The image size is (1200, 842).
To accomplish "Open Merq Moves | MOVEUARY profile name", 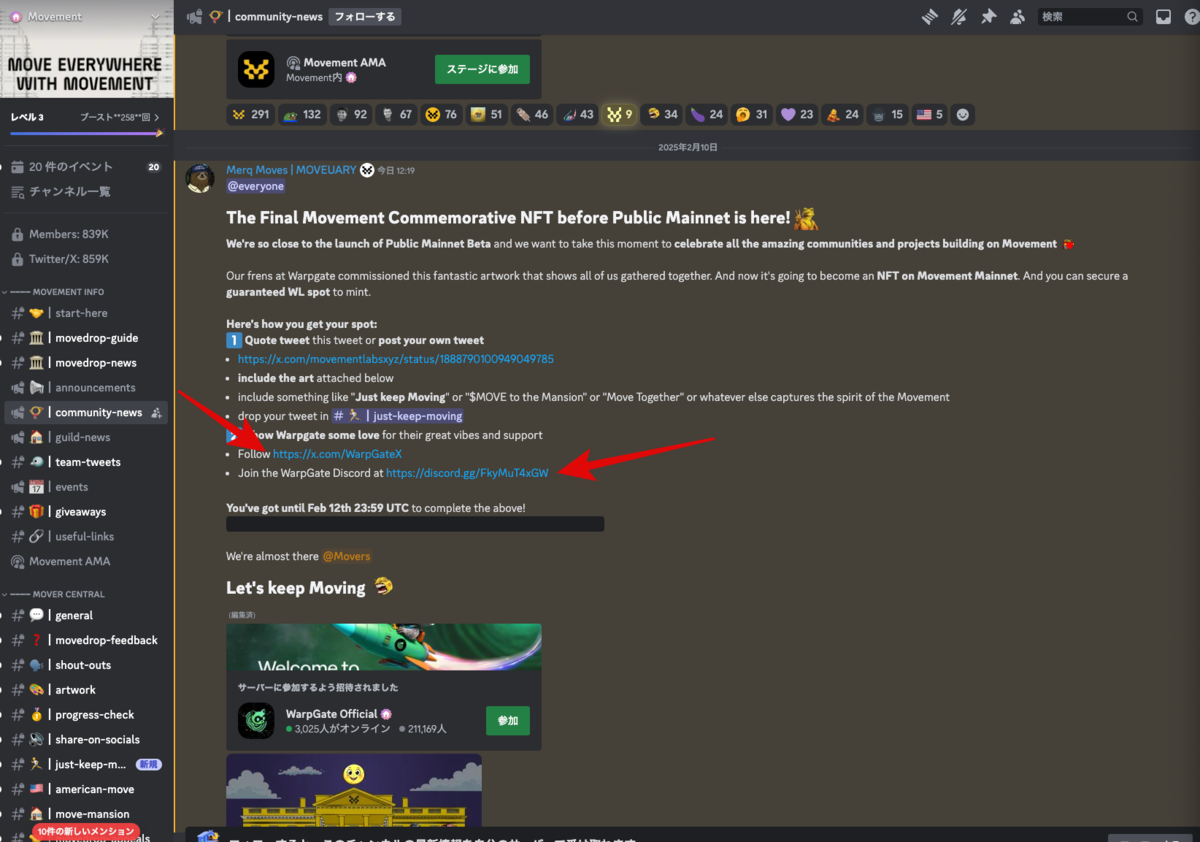I will 291,170.
